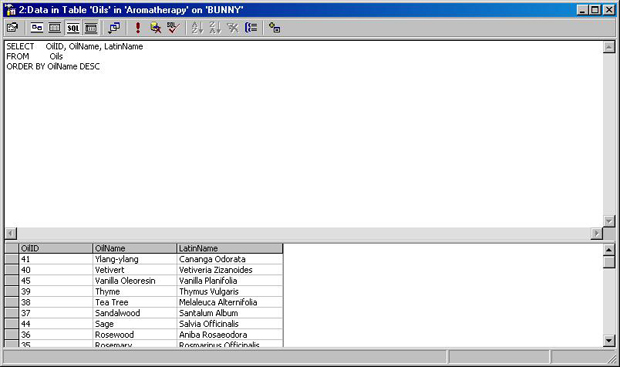Click the Add Table icon

click(274, 28)
